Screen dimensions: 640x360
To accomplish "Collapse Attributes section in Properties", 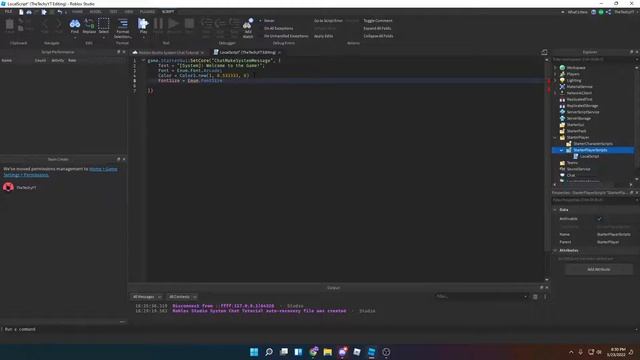I will coord(555,251).
